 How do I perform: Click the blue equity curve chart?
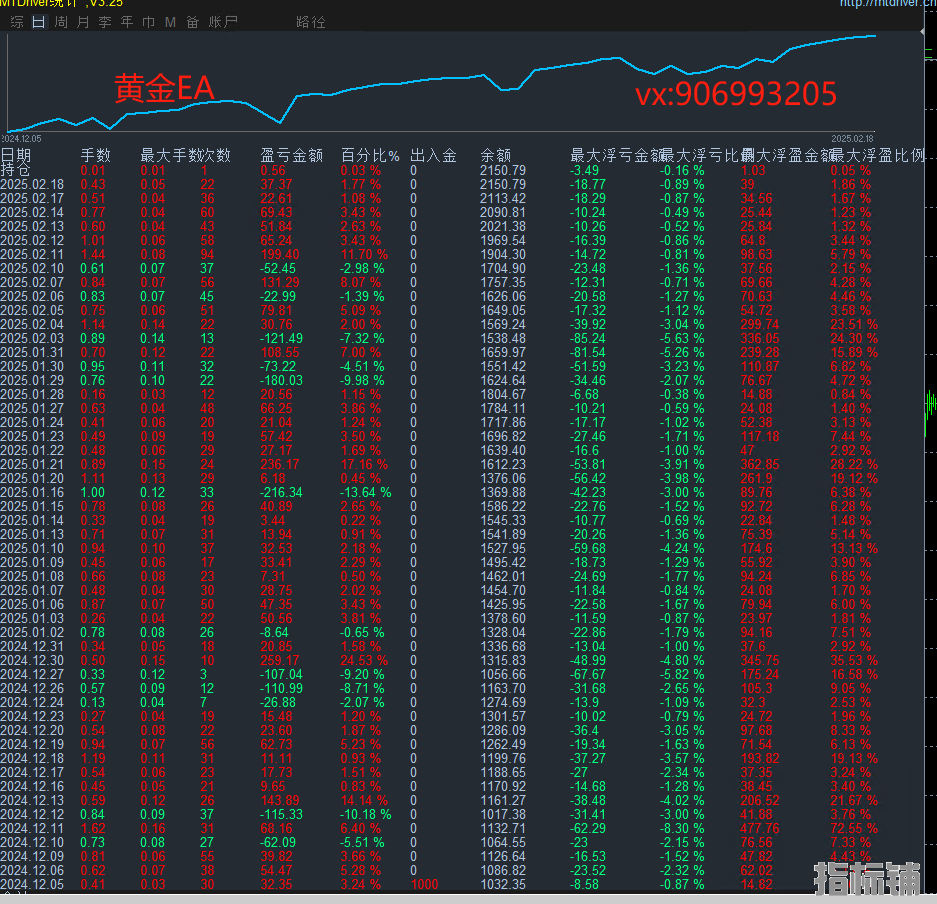tap(441, 82)
